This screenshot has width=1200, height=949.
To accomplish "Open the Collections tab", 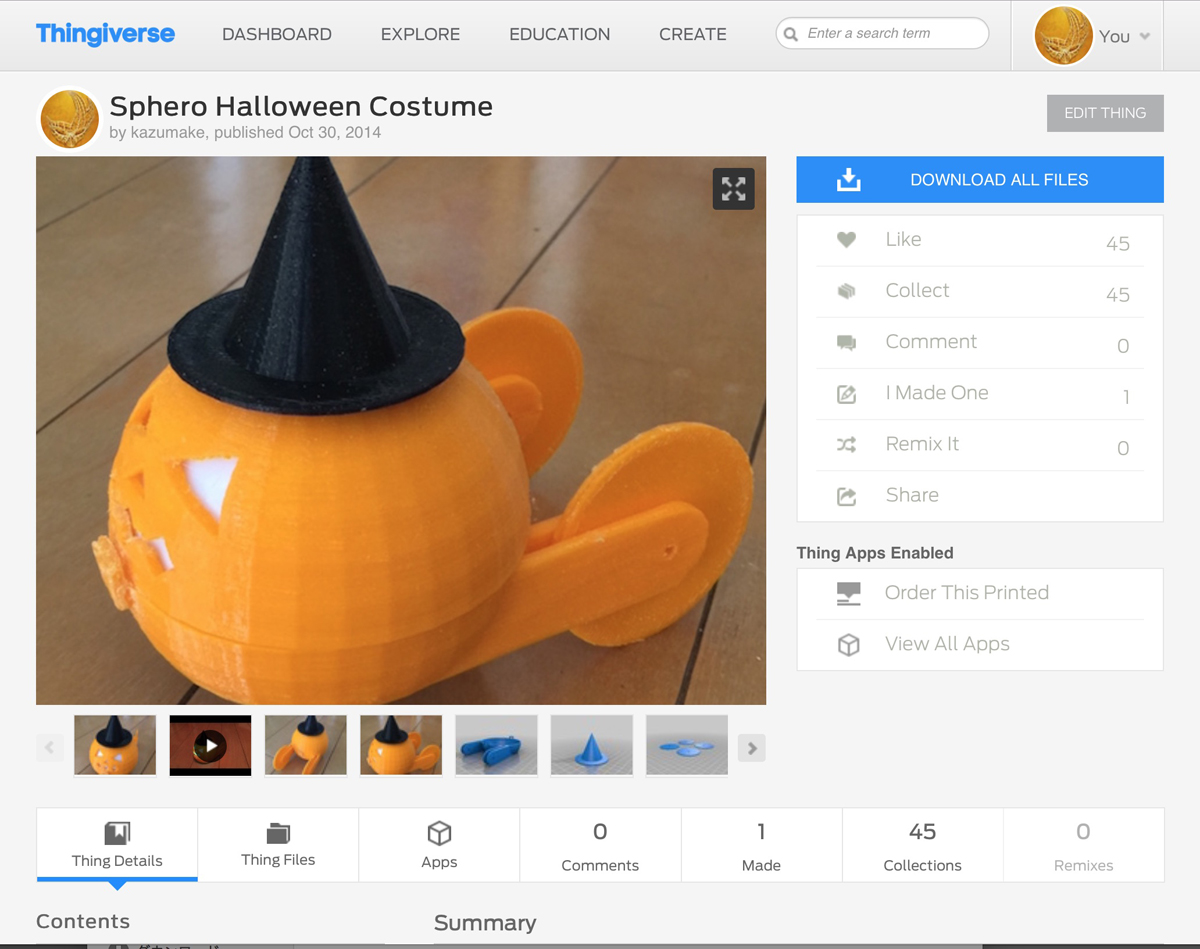I will click(922, 845).
